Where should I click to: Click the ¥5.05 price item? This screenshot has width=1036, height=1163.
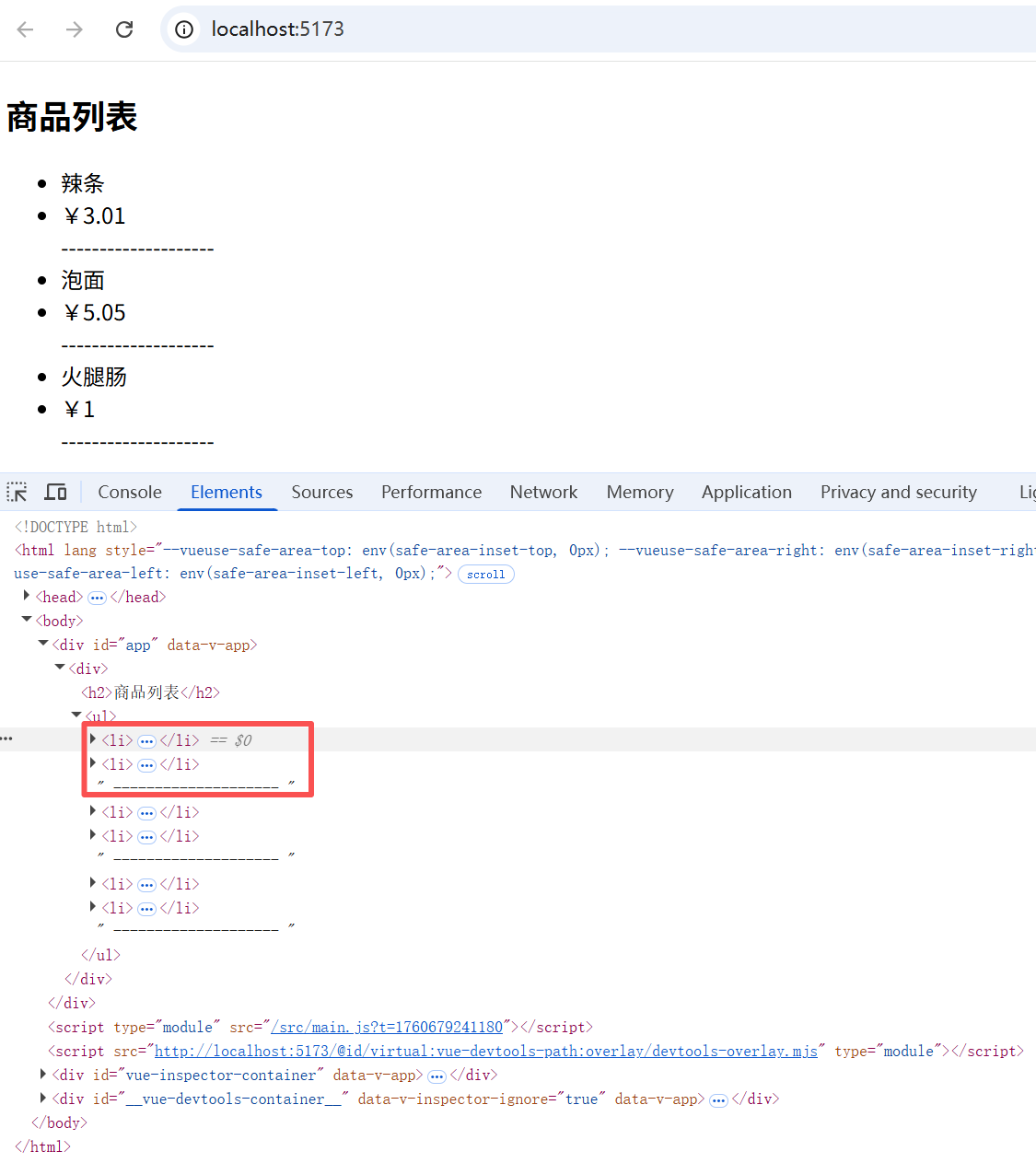[93, 312]
